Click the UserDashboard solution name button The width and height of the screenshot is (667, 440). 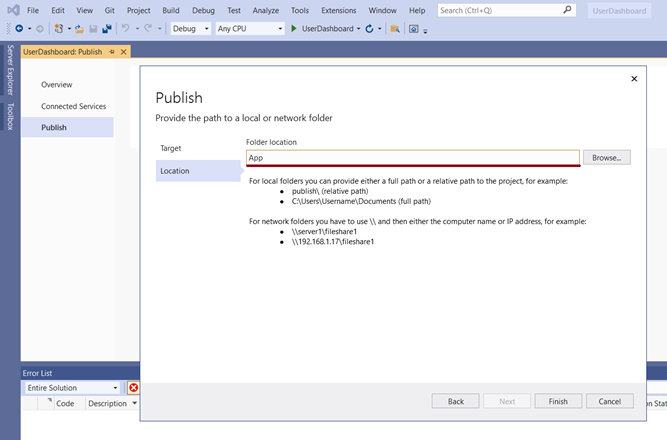[619, 11]
